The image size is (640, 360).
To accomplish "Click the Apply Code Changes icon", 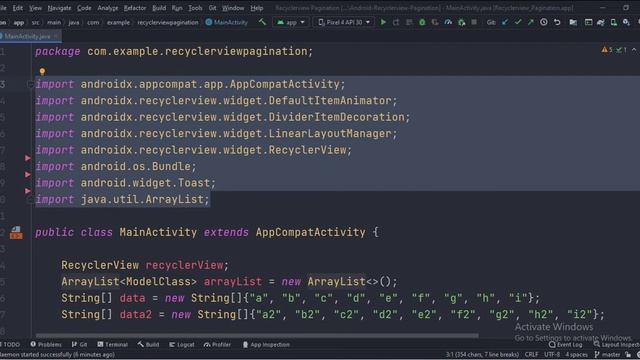I will coord(409,22).
